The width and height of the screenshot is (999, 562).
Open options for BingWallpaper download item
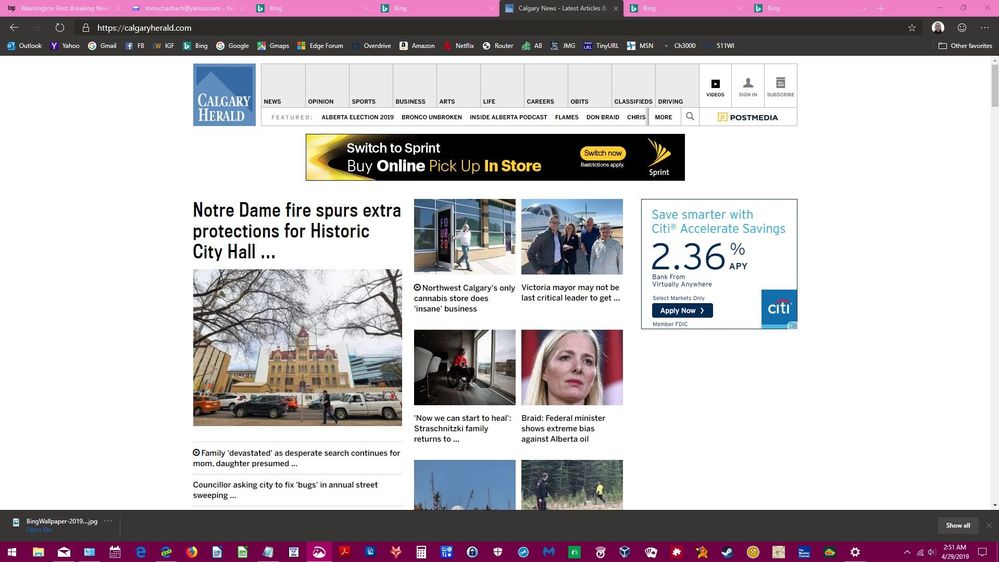[x=108, y=521]
